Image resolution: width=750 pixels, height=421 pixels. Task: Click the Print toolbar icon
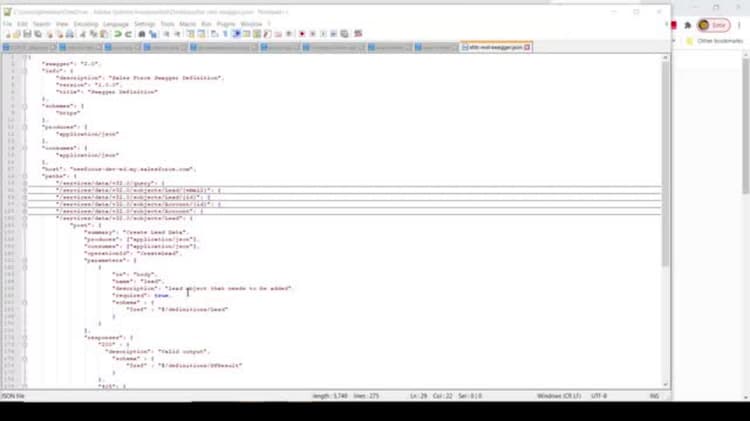click(x=70, y=34)
